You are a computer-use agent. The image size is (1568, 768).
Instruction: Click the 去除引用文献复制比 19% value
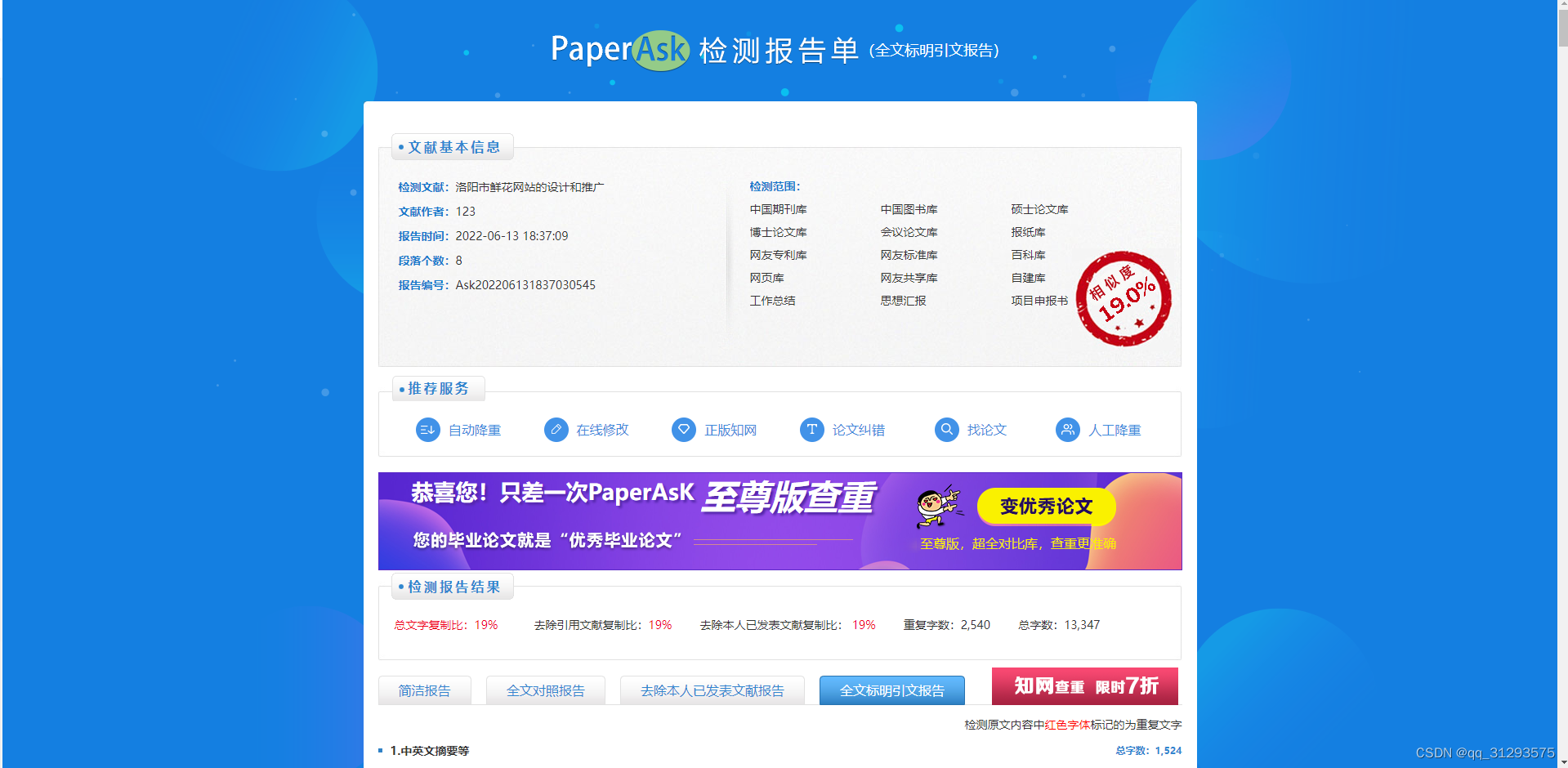660,625
